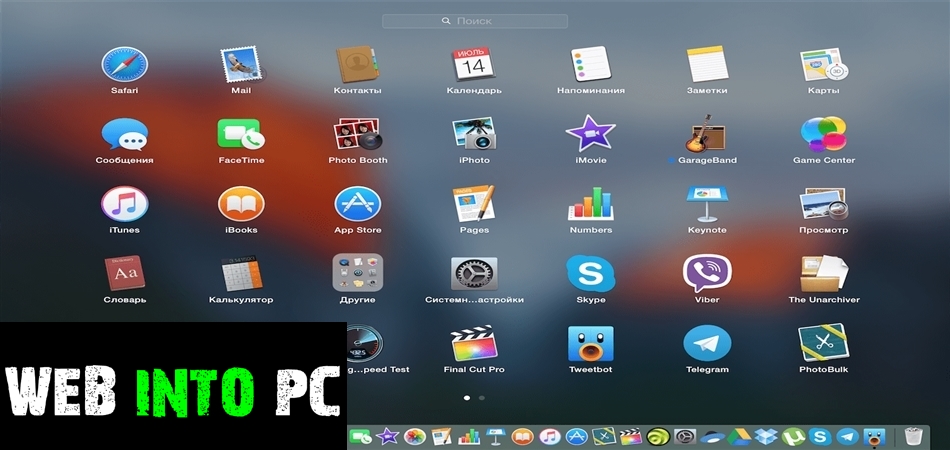Screen dimensions: 950x450
Task: Click the iBooks icon in the Dock
Action: tap(522, 436)
